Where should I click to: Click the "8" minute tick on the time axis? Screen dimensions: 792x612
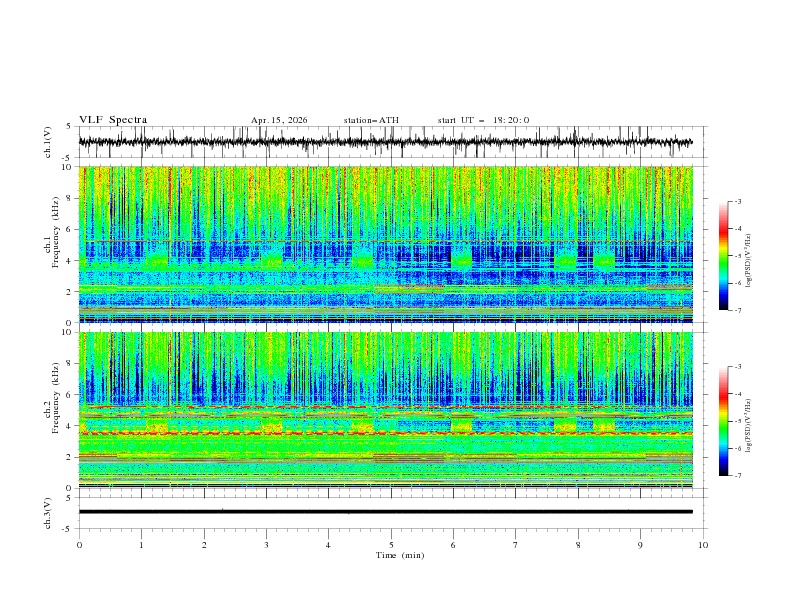click(x=578, y=545)
